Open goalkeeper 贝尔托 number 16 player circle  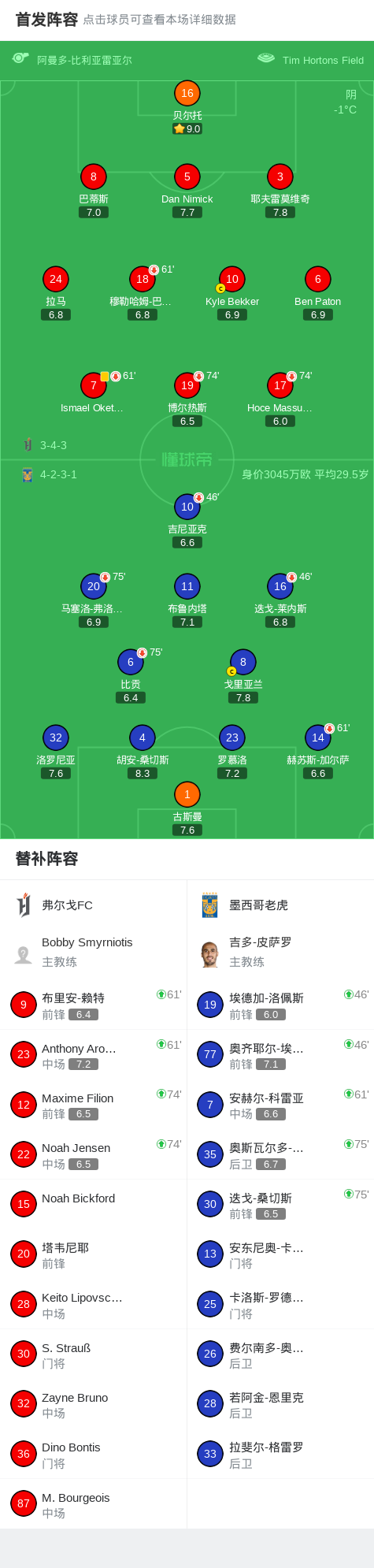click(187, 93)
